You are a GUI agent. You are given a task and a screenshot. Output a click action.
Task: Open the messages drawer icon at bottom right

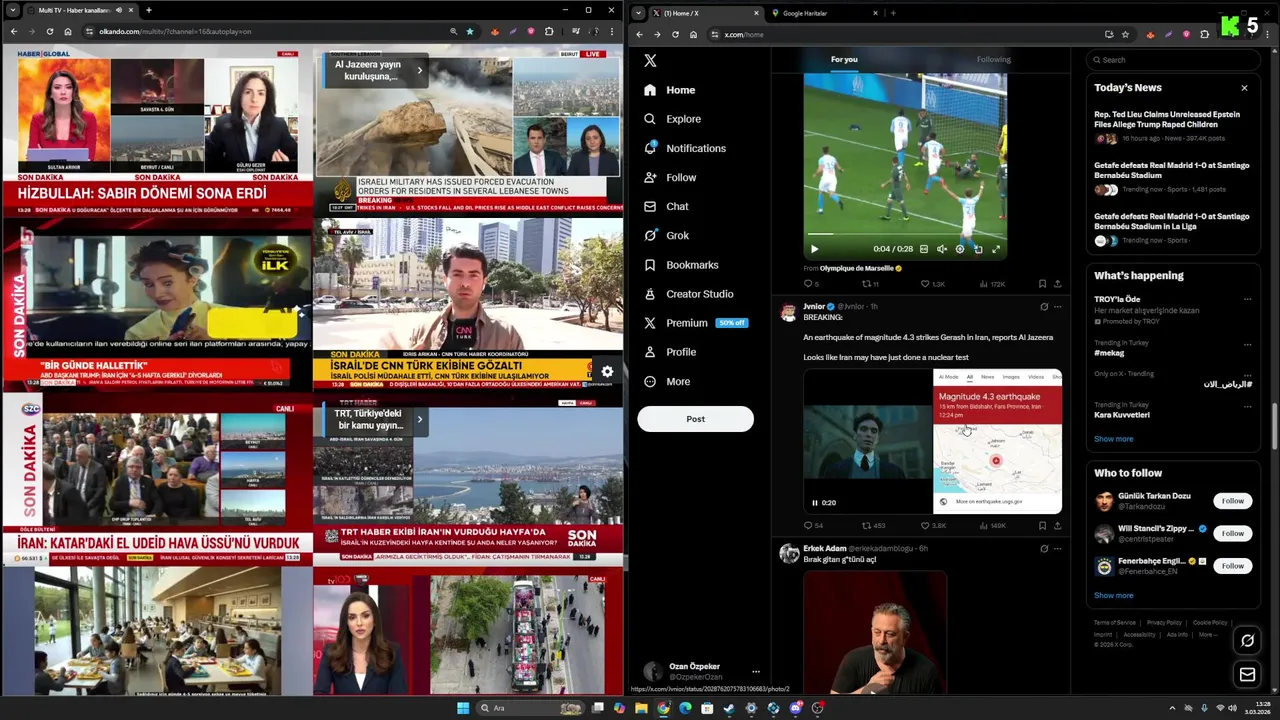pyautogui.click(x=1247, y=675)
